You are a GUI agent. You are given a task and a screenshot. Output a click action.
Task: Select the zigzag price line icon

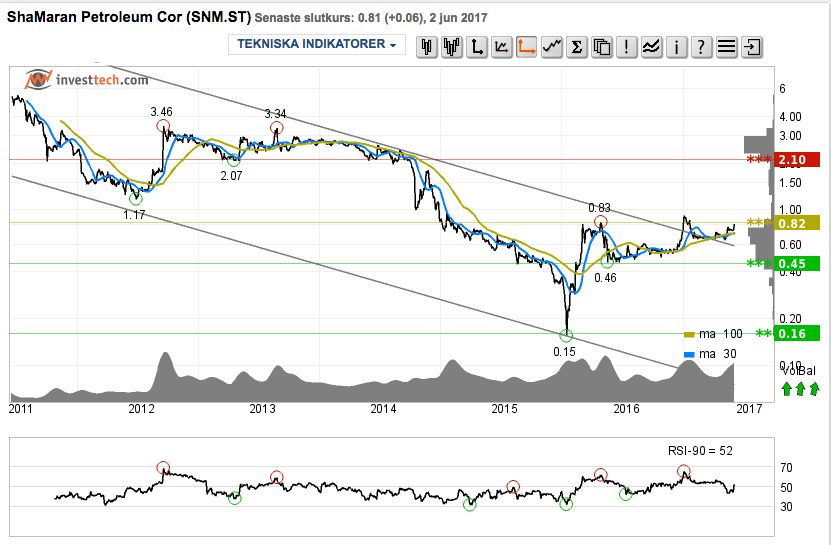pos(552,47)
